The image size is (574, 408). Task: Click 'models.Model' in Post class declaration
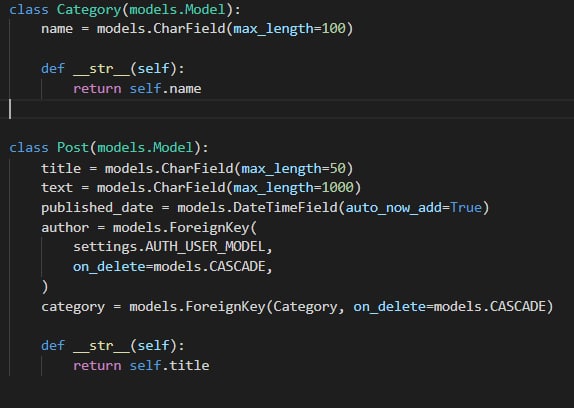[x=145, y=147]
